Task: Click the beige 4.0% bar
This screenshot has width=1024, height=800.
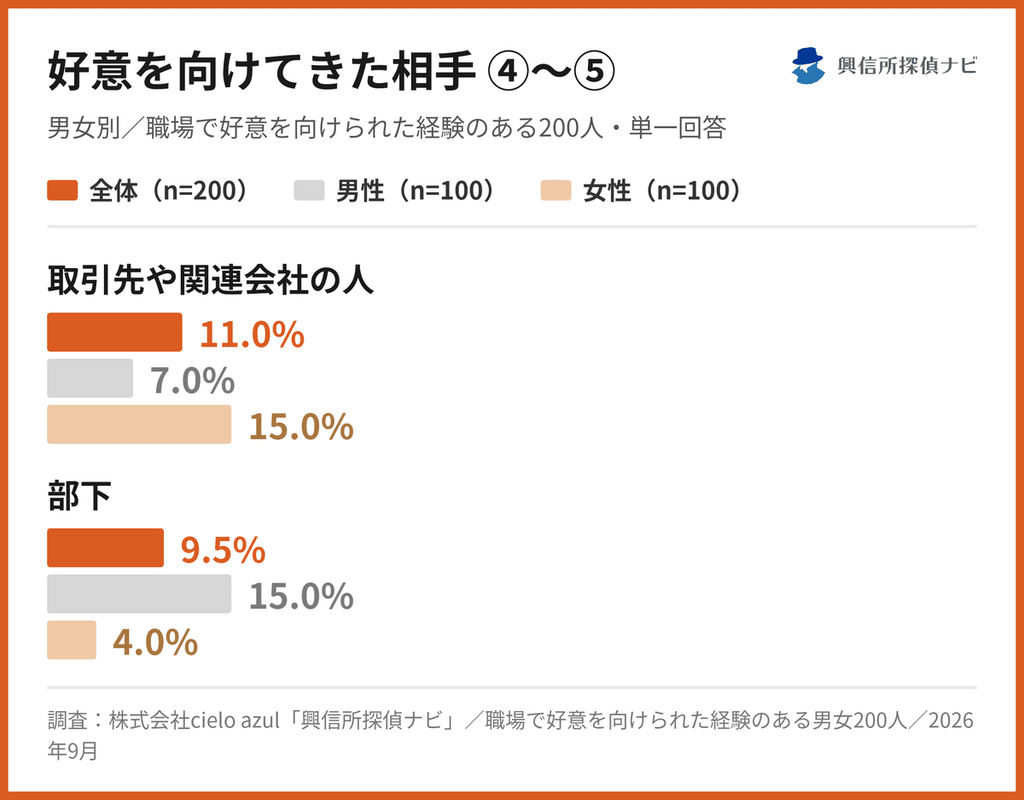Action: (72, 640)
